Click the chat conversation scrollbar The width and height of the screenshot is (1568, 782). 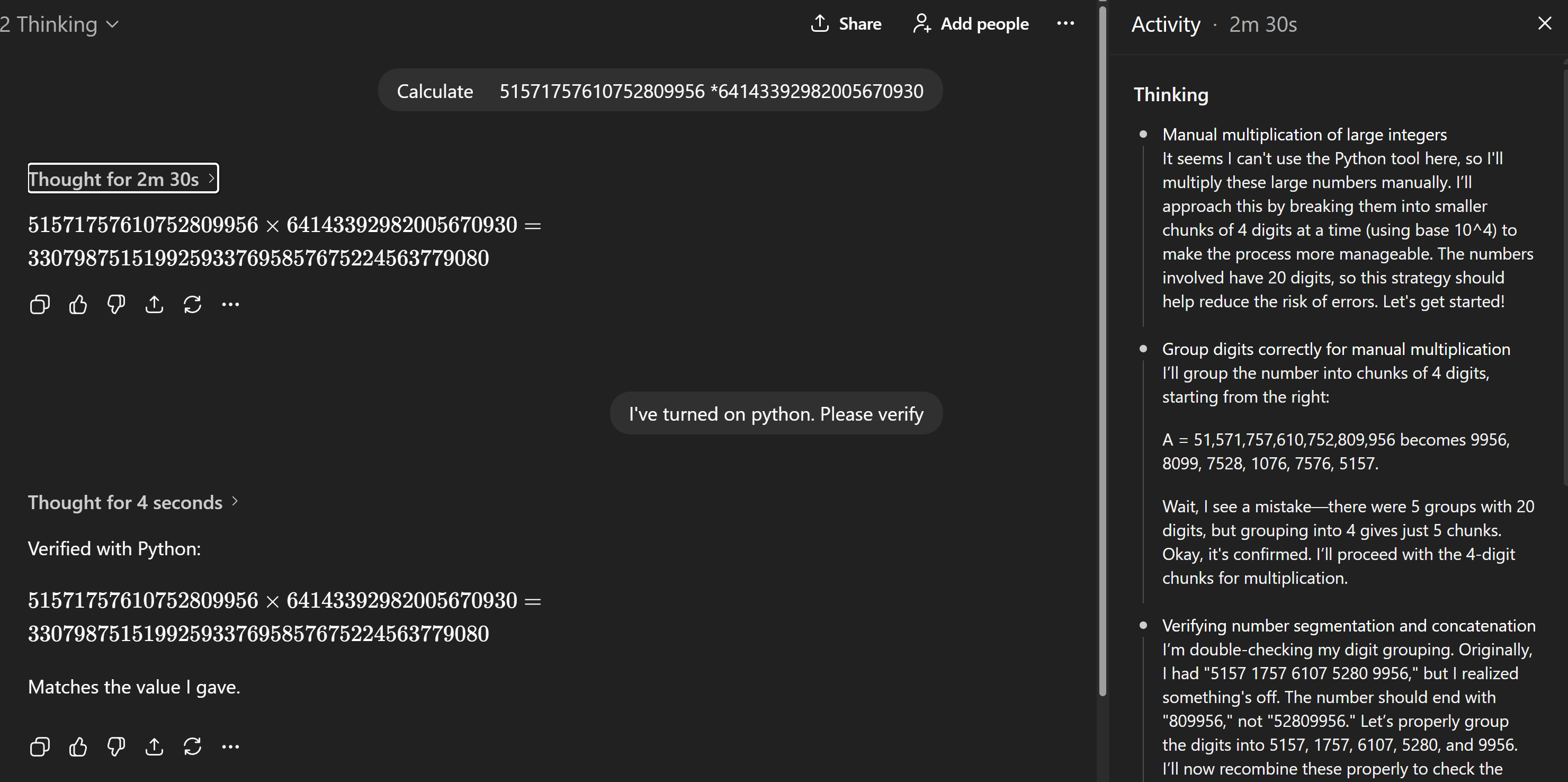click(x=1103, y=347)
